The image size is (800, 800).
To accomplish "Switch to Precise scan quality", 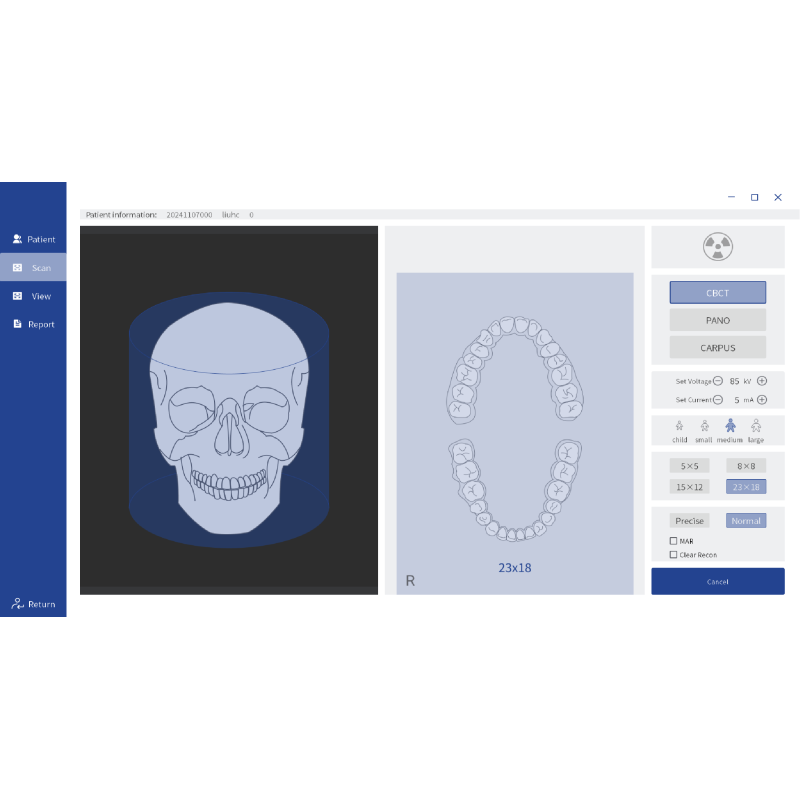I will pos(689,521).
